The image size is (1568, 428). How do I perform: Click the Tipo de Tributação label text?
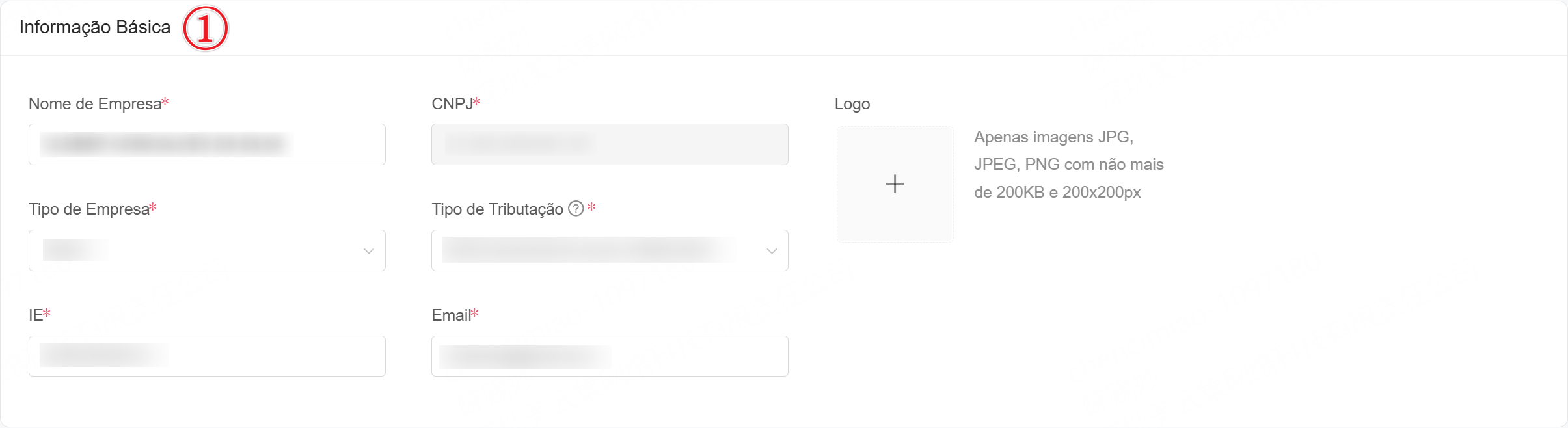pyautogui.click(x=497, y=209)
